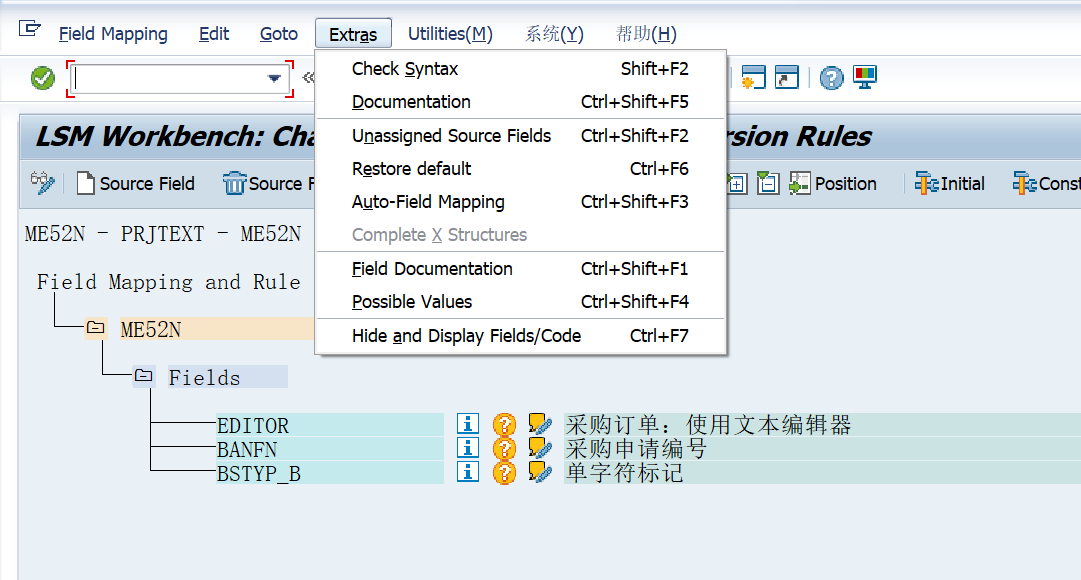
Task: Select Field Documentation menu entry
Action: click(521, 269)
